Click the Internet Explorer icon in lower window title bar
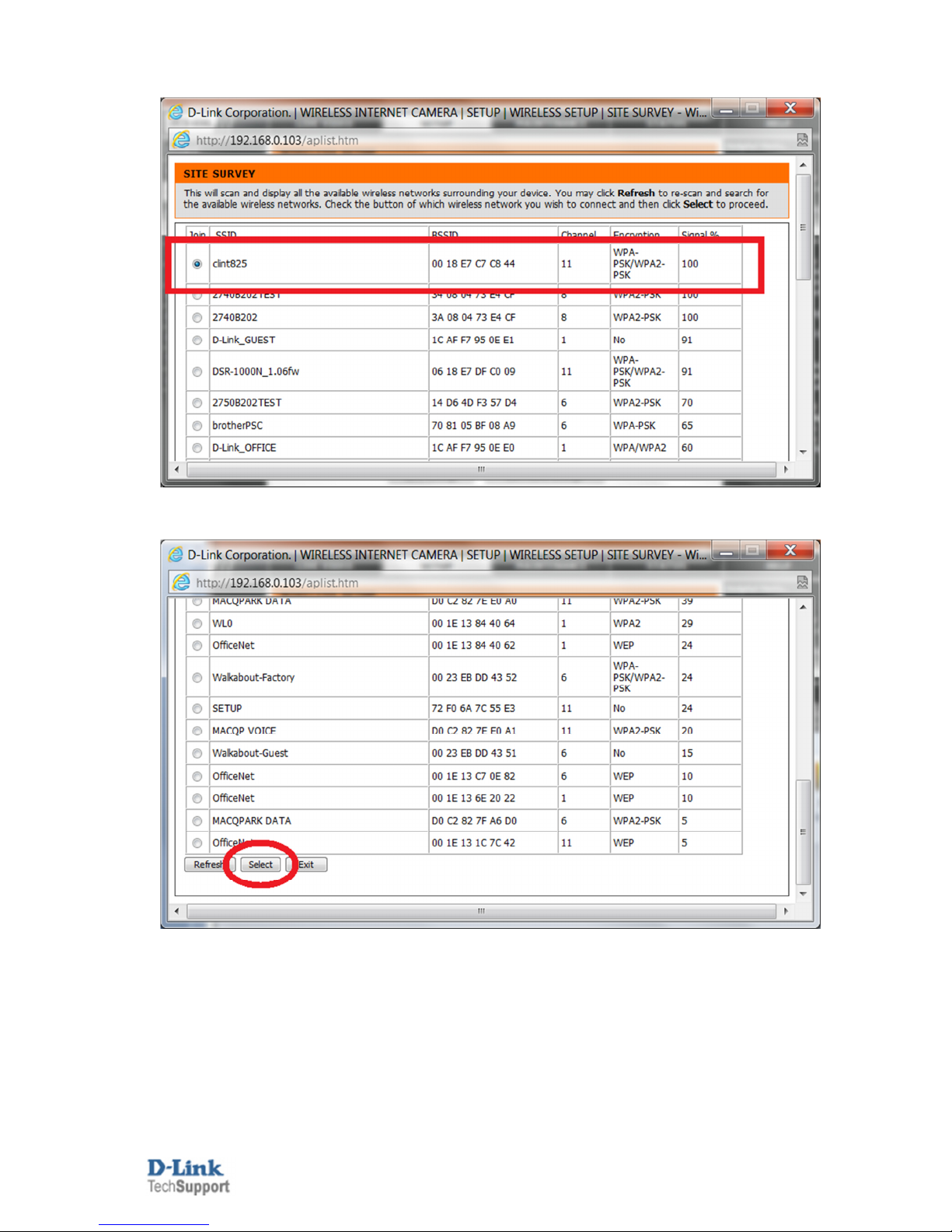Viewport: 952px width, 1232px height. (176, 555)
